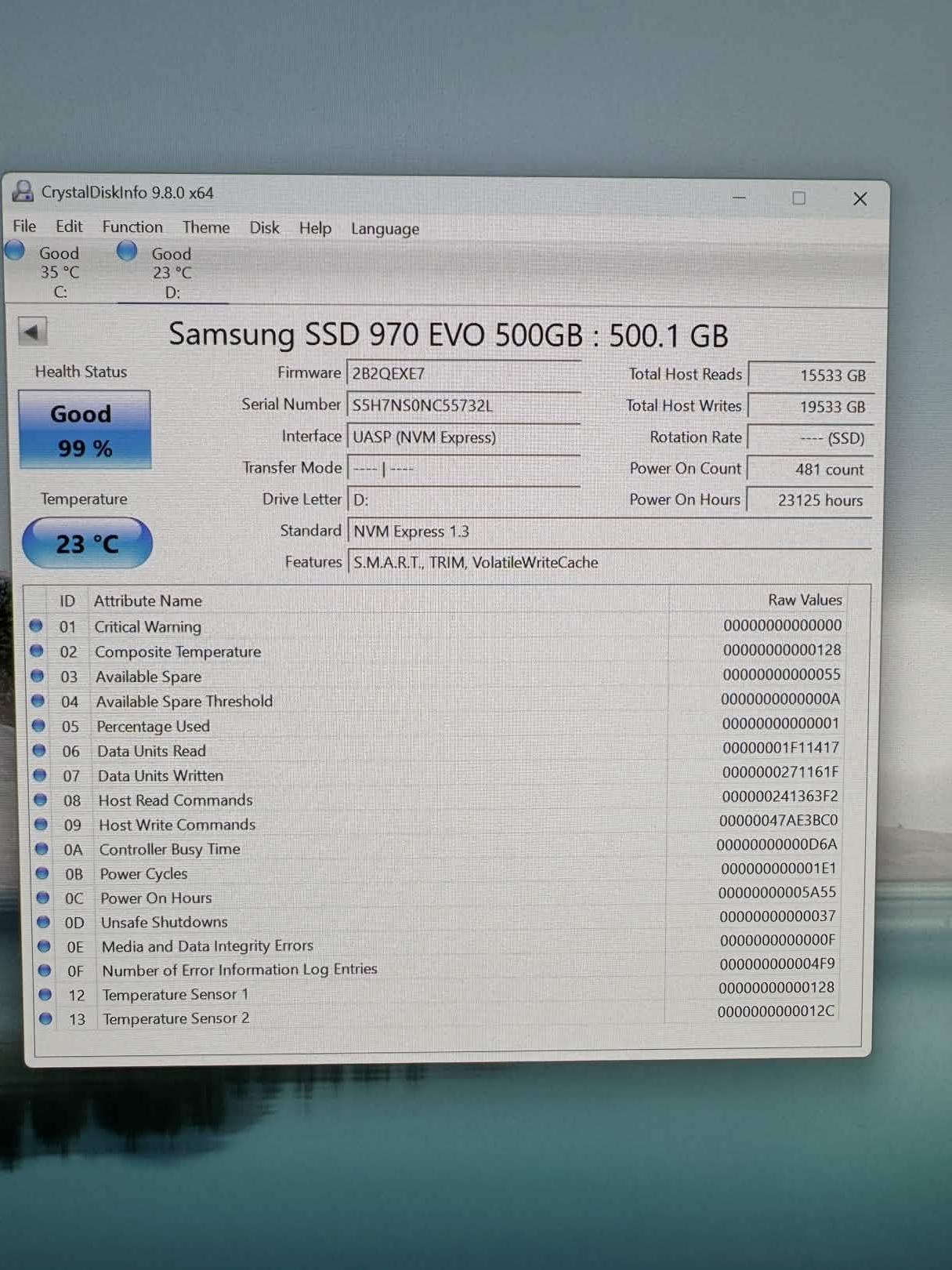Click the status dot for Composite Temperature
Viewport: 952px width, 1270px height.
pos(37,651)
